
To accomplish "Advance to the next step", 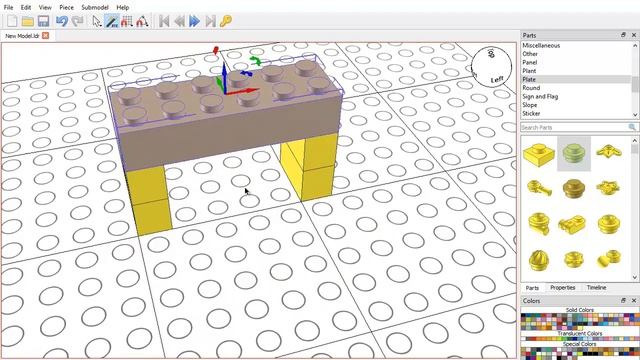I will coord(195,21).
